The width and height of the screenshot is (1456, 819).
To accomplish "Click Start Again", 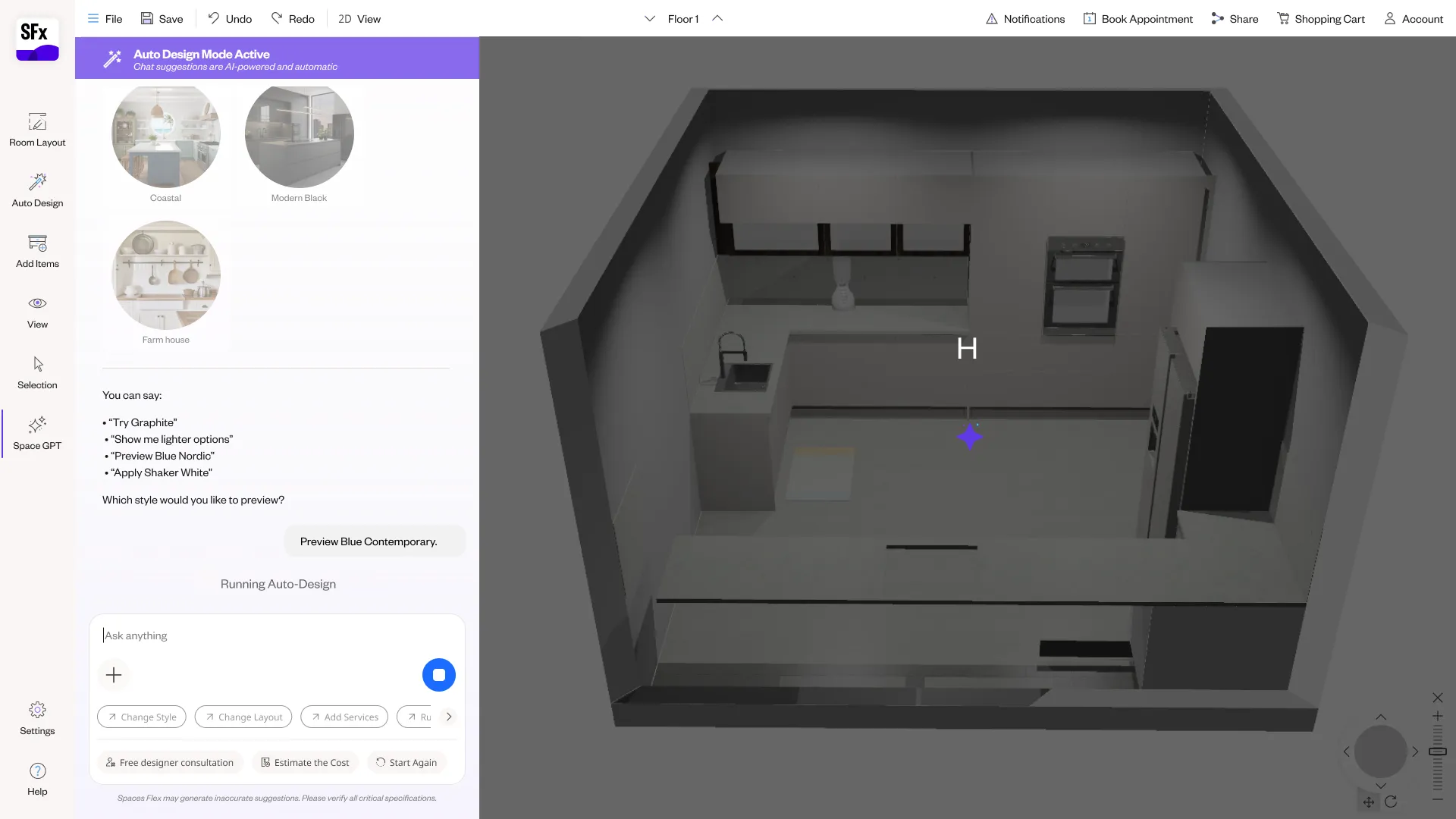I will pos(406,762).
